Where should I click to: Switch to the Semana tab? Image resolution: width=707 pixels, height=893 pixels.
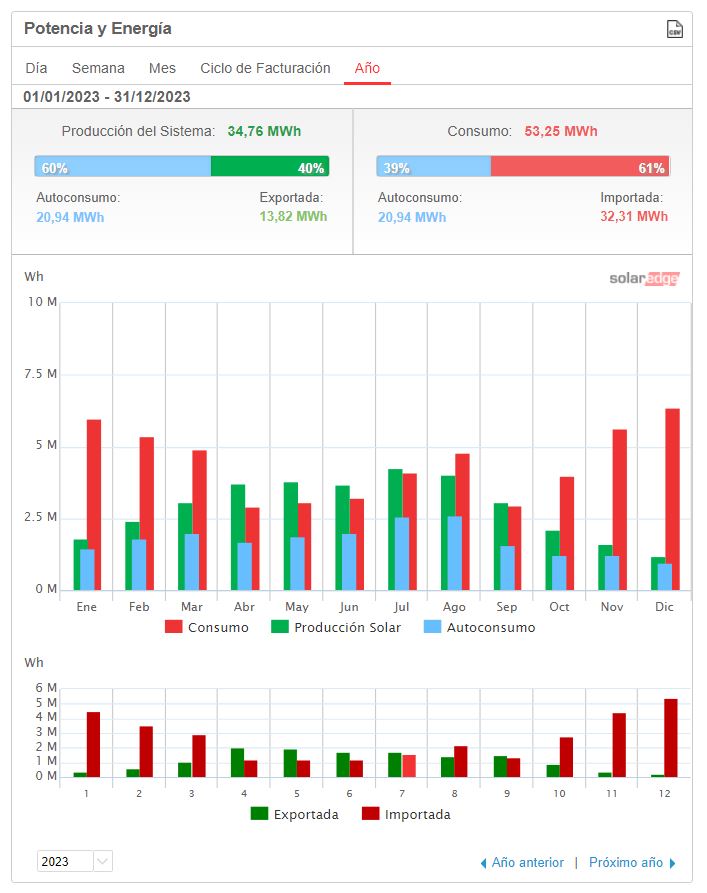tap(98, 68)
